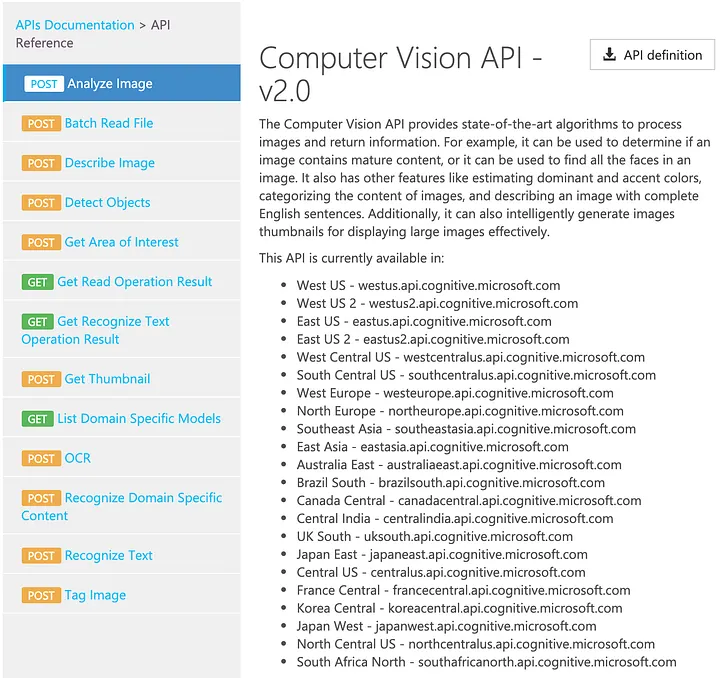Click the Korea Central endpoint entry
The height and width of the screenshot is (678, 720).
coord(459,608)
